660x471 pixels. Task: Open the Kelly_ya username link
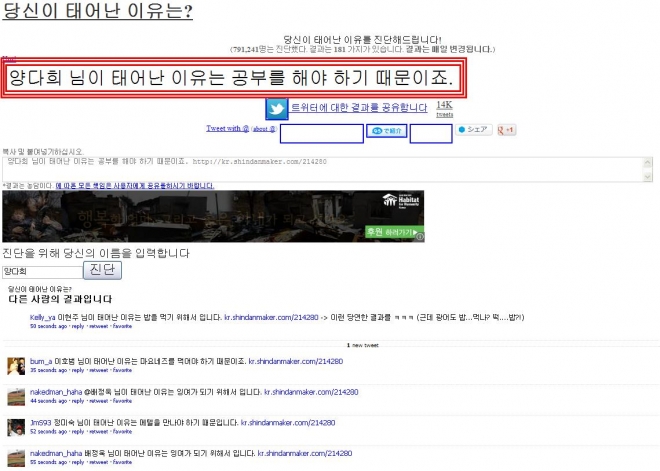pos(43,317)
